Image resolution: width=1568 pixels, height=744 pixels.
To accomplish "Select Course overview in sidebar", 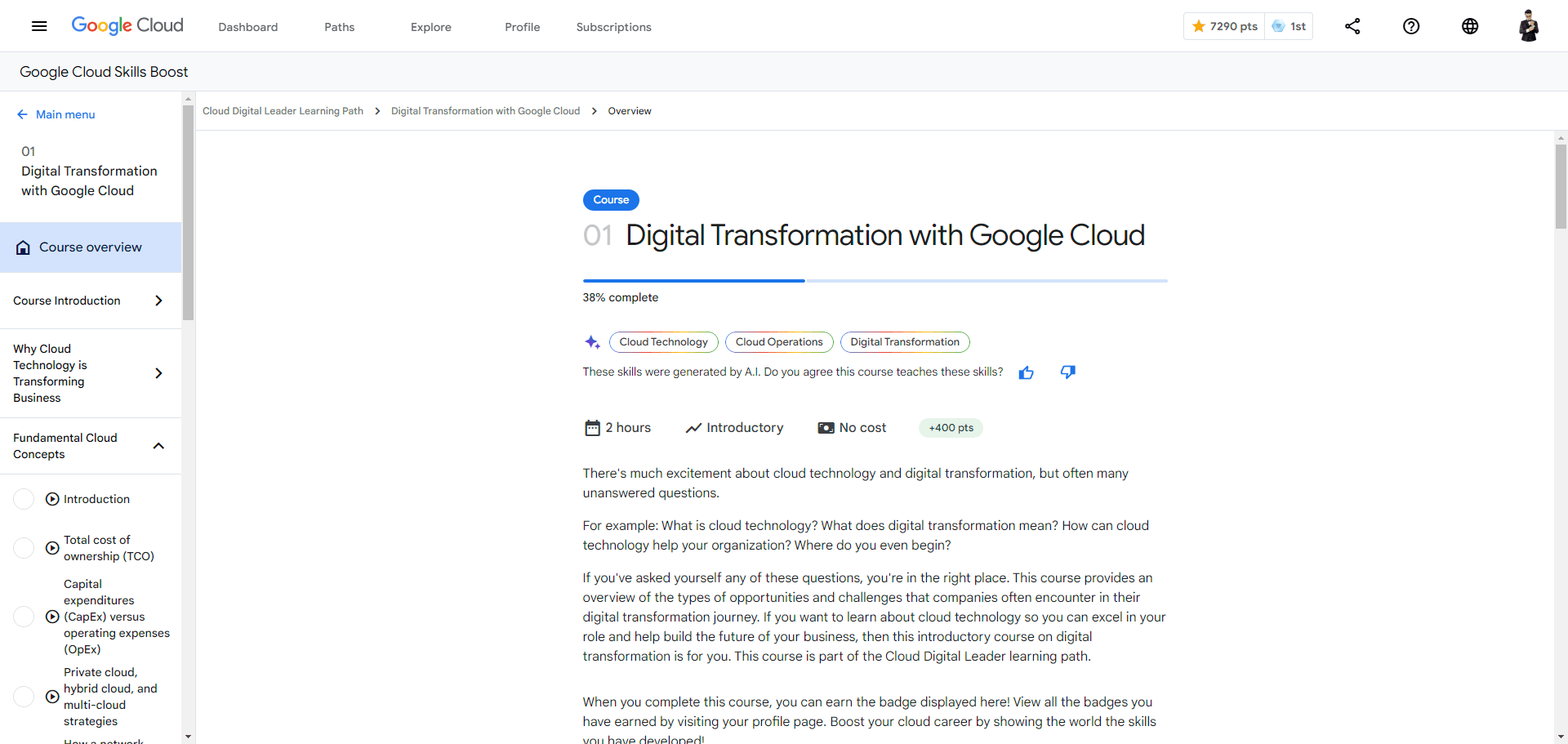I will coord(91,247).
